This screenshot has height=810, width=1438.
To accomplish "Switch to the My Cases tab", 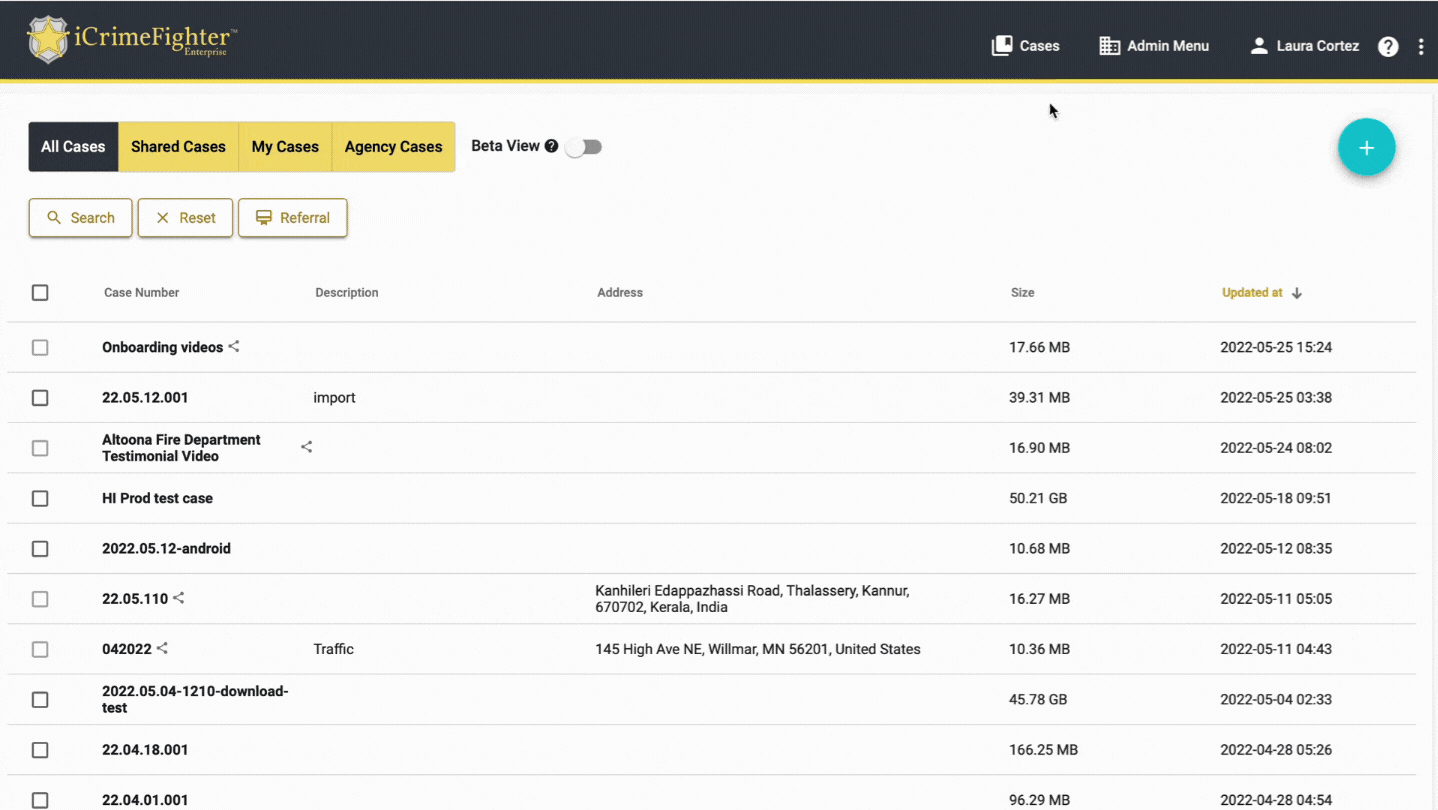I will click(285, 147).
